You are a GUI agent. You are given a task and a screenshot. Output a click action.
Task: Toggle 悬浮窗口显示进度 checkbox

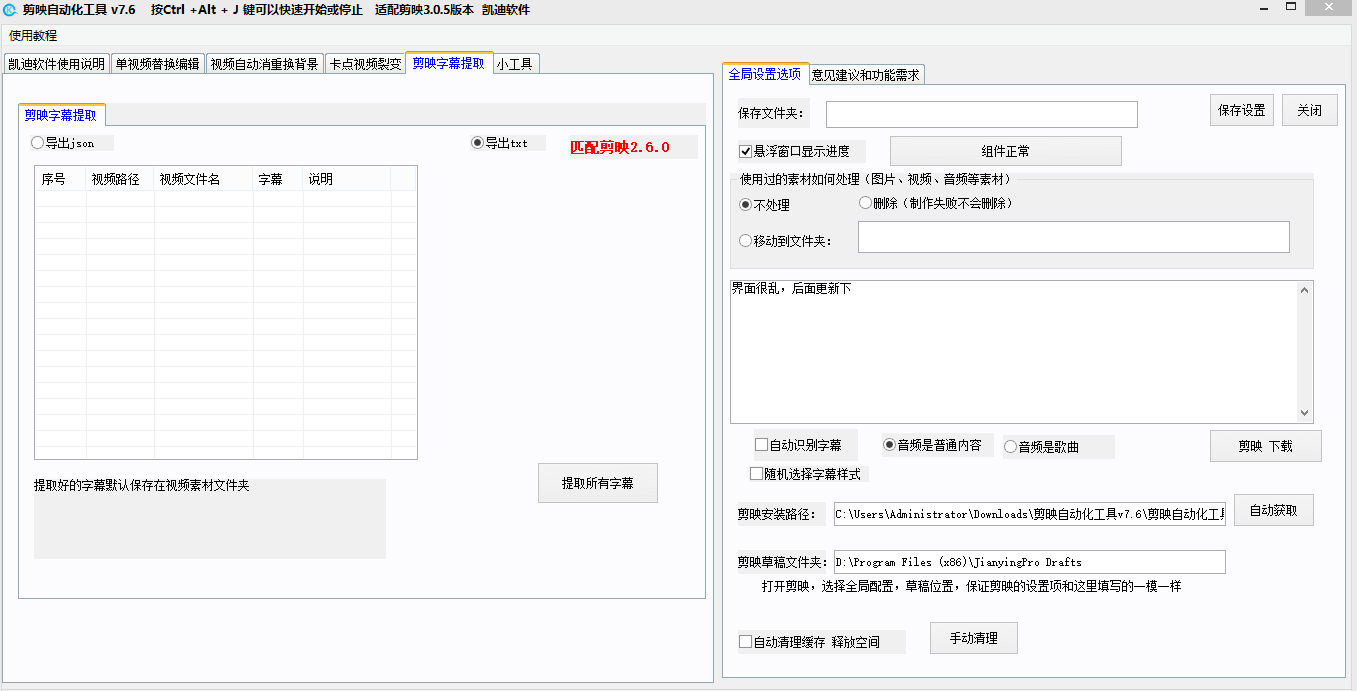point(745,152)
